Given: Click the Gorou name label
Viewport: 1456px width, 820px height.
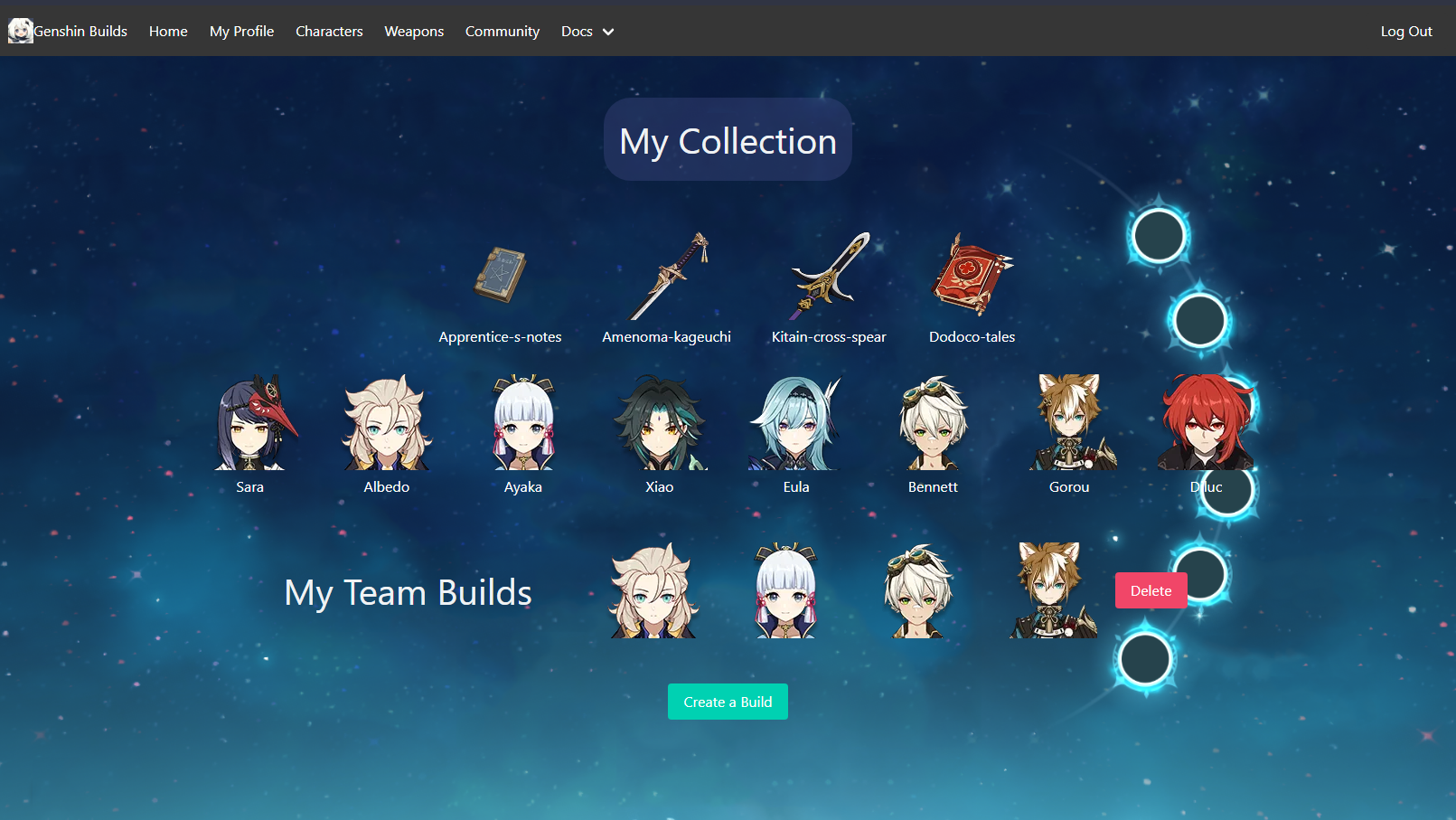Looking at the screenshot, I should coord(1069,486).
